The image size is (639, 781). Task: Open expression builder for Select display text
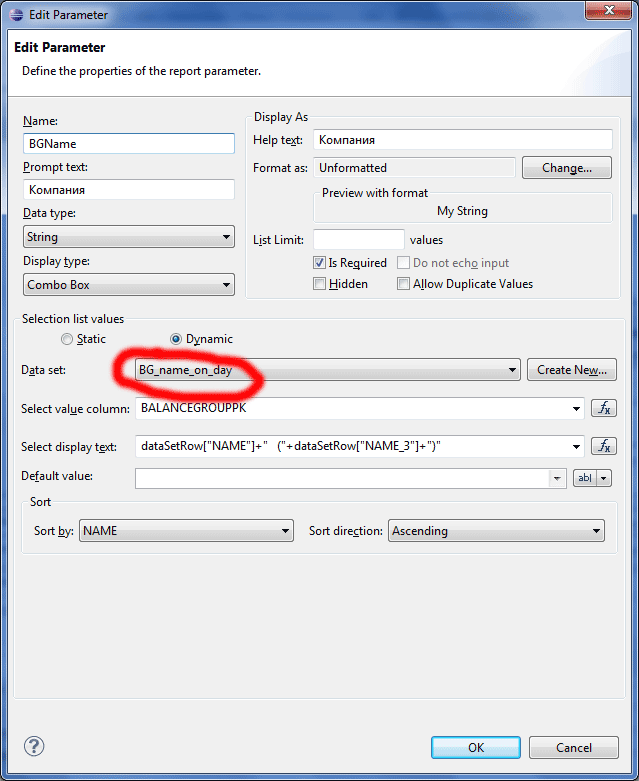(604, 446)
